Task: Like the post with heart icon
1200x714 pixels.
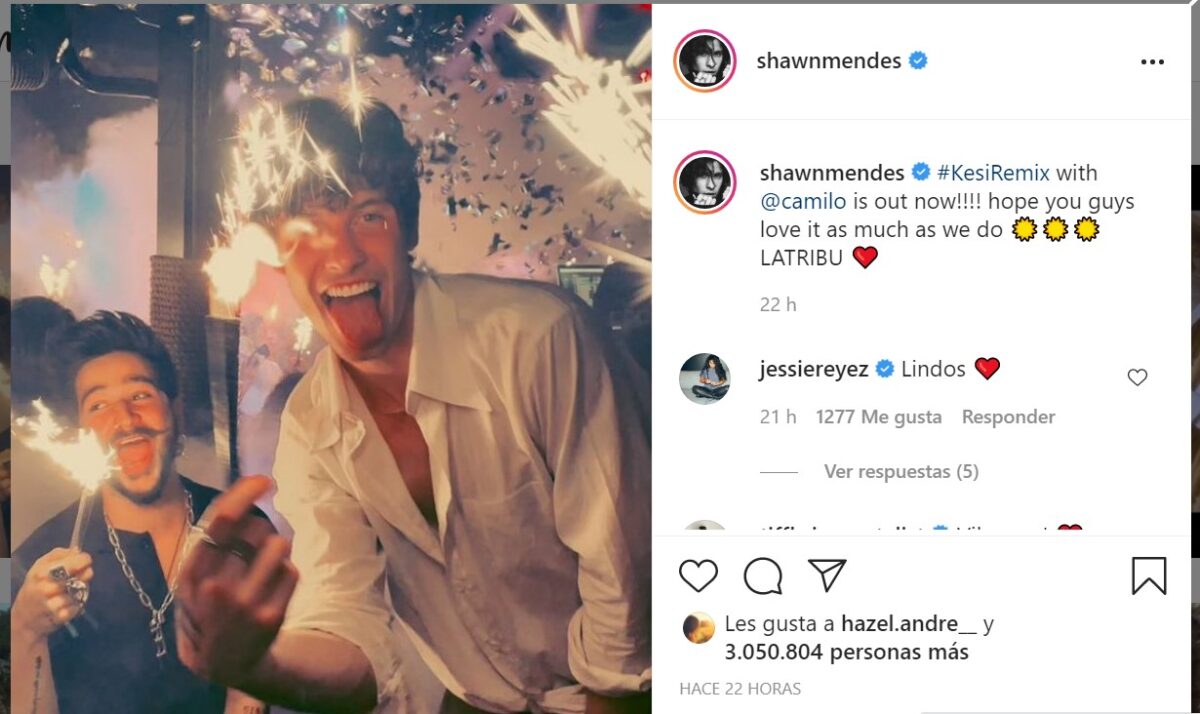Action: click(698, 576)
